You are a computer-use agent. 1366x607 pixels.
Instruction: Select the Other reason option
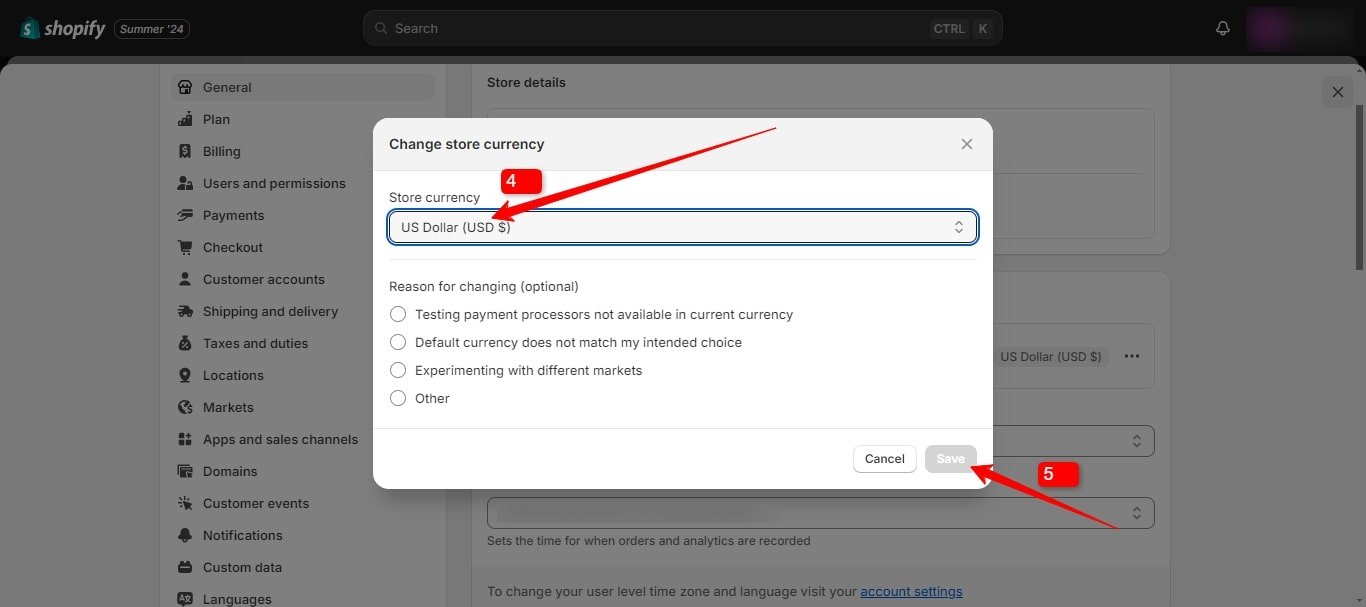click(397, 398)
